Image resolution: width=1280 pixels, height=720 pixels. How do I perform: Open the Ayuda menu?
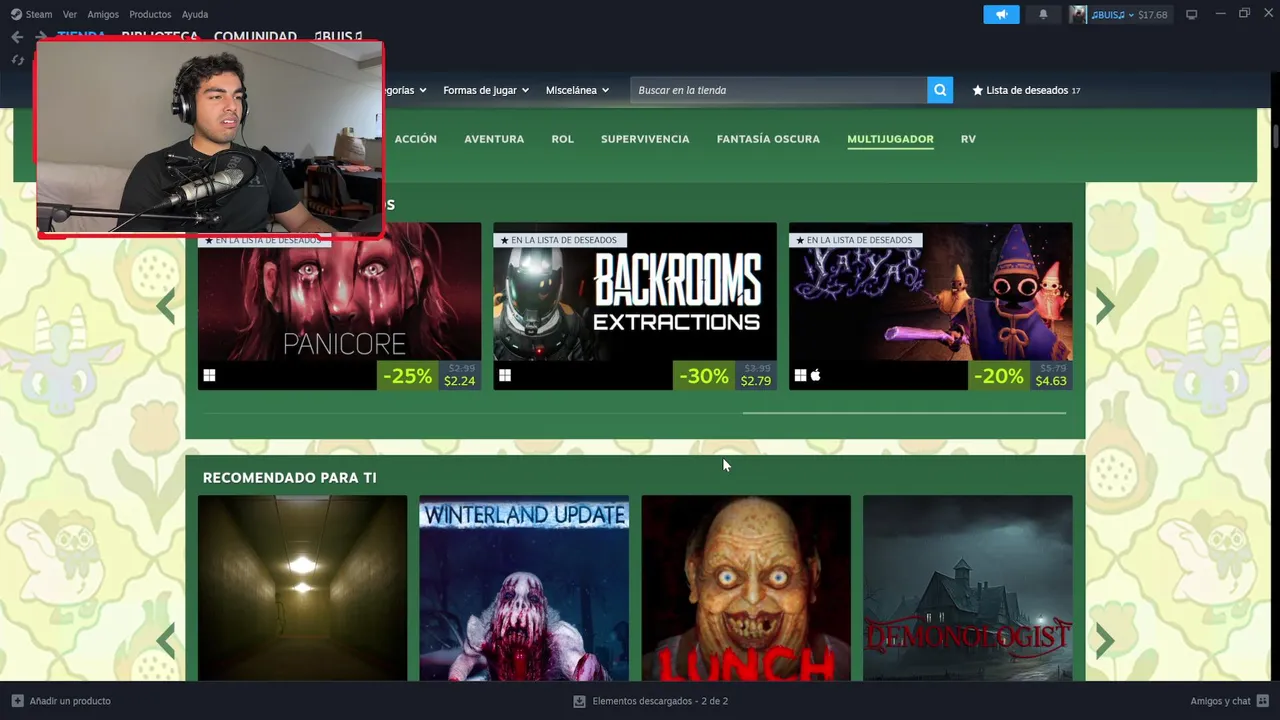195,14
